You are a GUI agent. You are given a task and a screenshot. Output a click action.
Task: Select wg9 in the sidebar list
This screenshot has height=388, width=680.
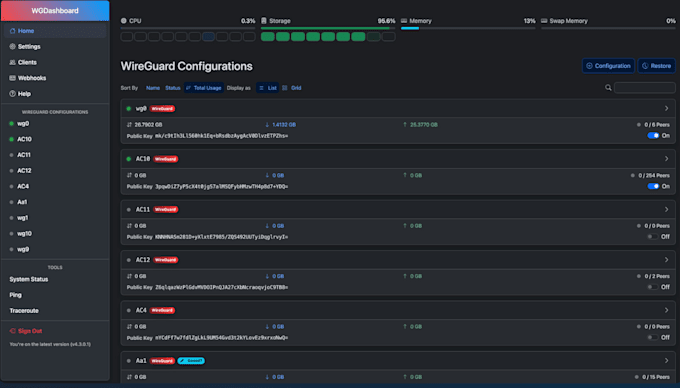coord(55,249)
